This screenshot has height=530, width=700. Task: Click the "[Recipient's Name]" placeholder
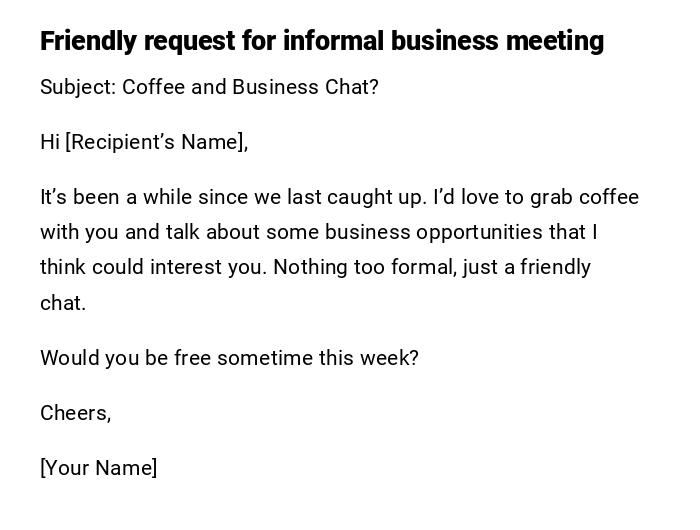157,142
